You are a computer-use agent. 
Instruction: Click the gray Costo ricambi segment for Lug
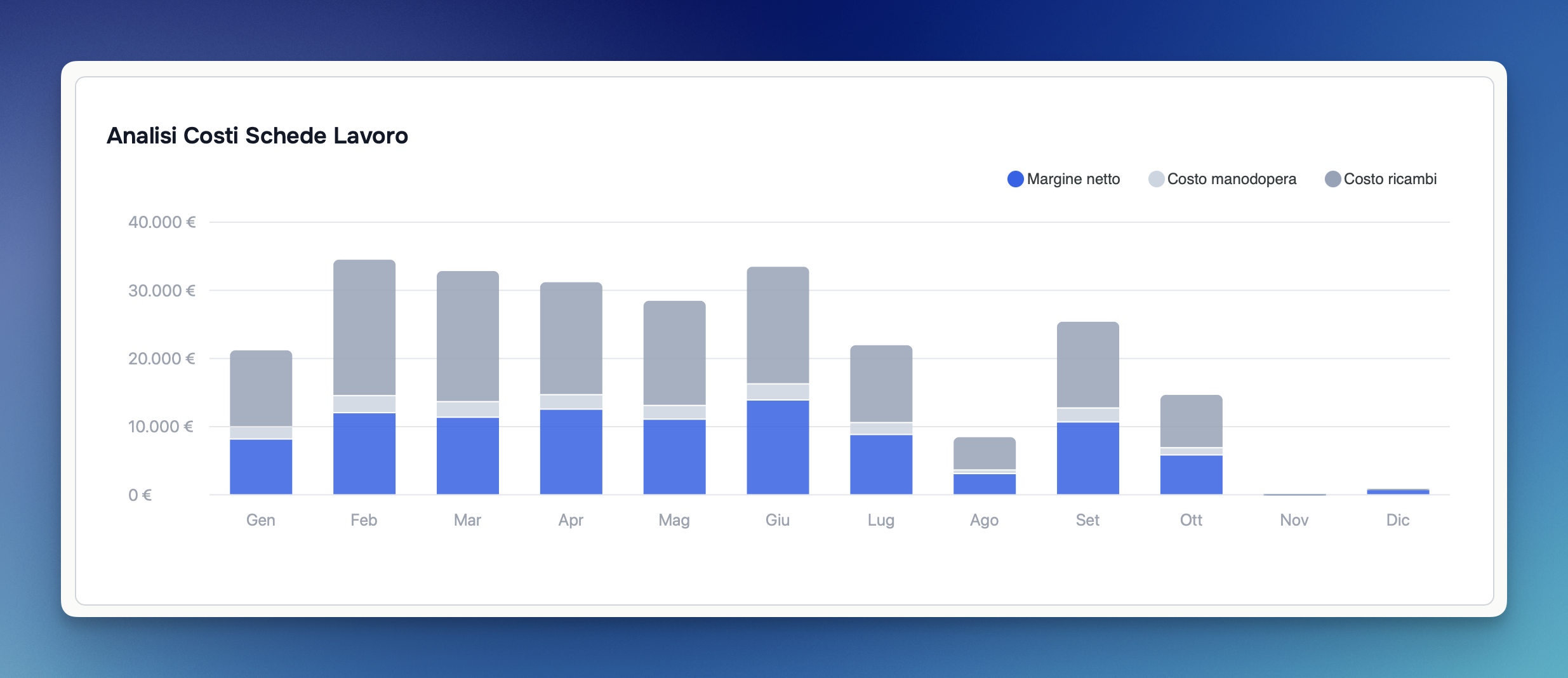coord(881,383)
